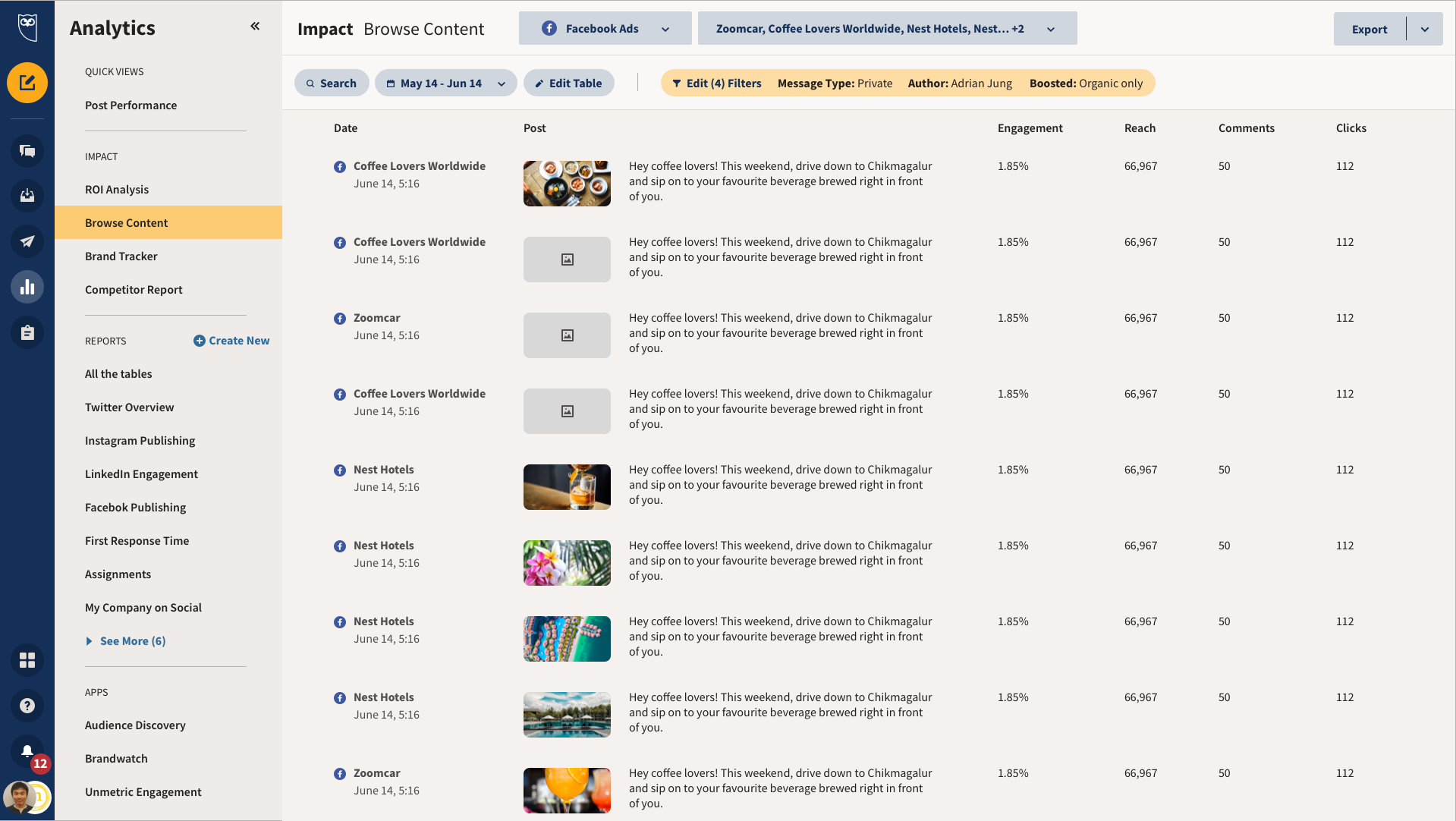Viewport: 1456px width, 821px height.
Task: Open the aerial resort post thumbnail
Action: point(567,639)
